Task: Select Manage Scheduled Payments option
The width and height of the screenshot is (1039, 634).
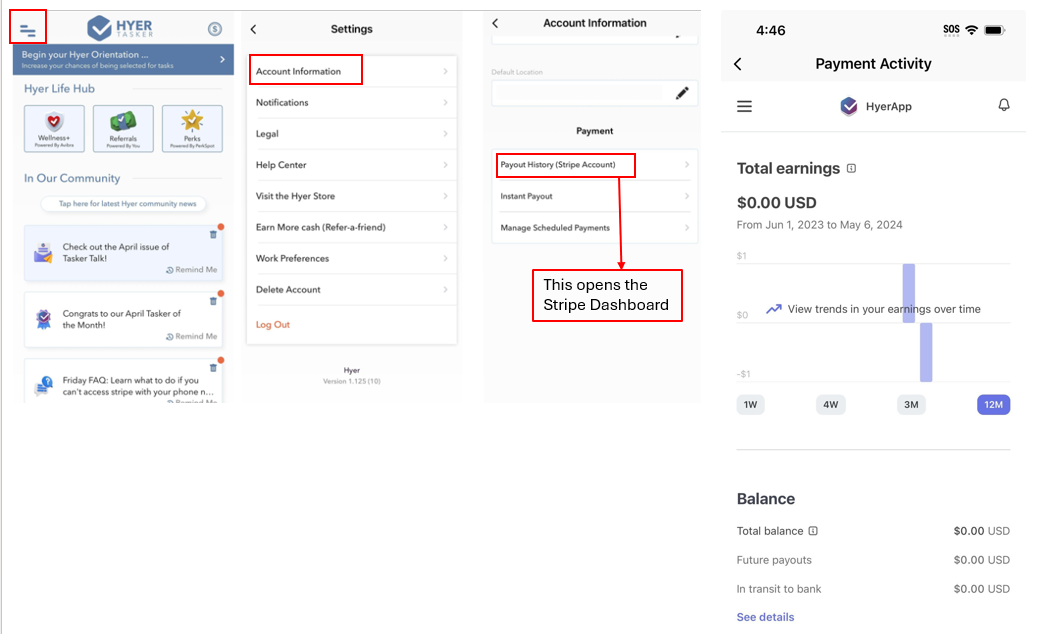Action: pyautogui.click(x=594, y=228)
